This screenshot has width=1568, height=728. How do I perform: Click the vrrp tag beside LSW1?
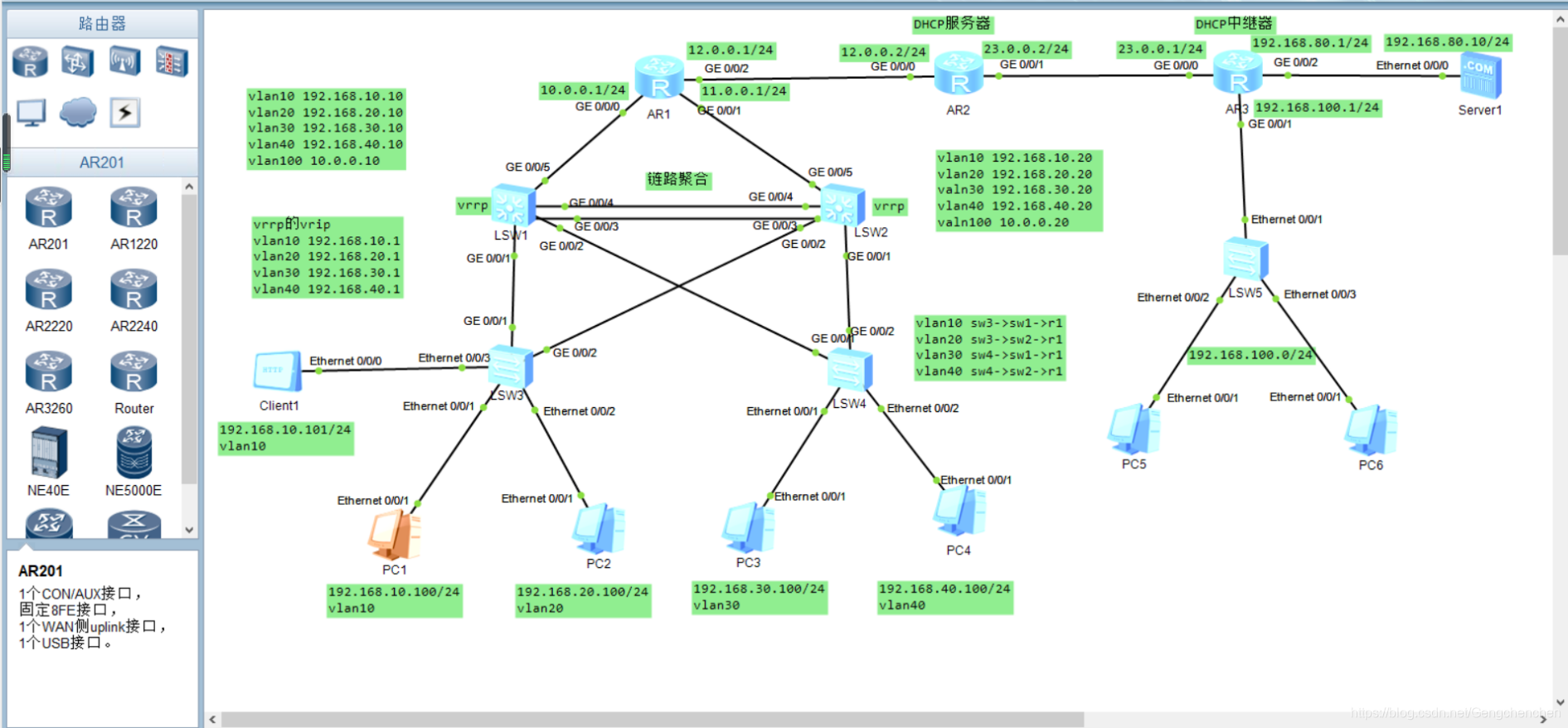point(473,206)
